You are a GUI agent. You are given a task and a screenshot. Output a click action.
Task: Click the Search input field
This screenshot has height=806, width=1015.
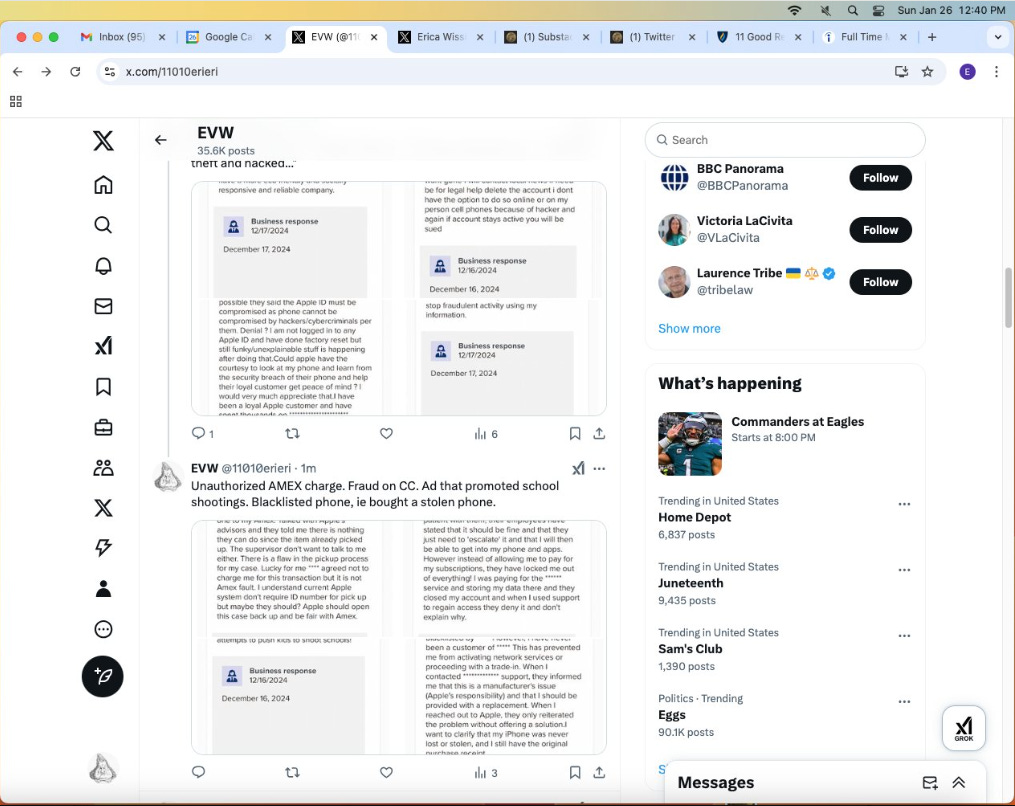785,140
